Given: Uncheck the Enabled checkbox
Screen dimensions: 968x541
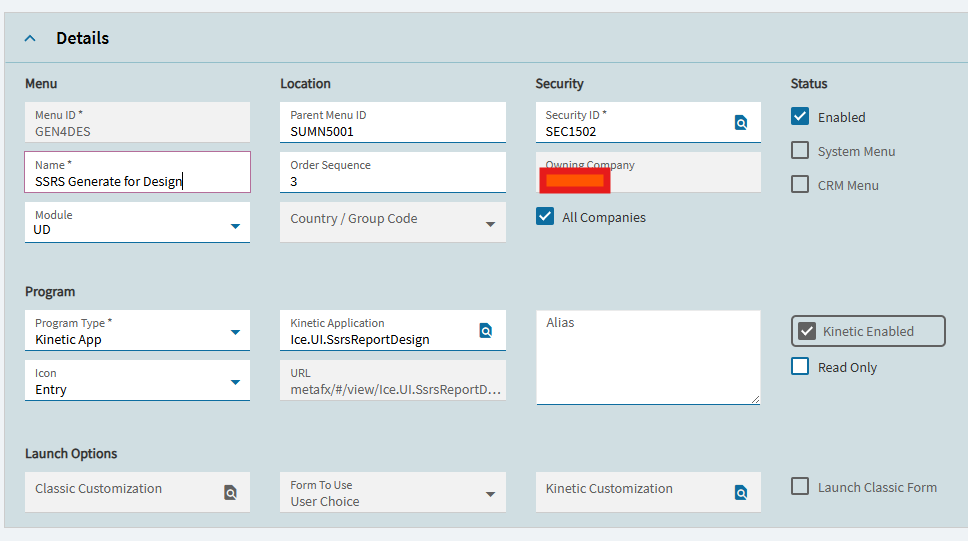Looking at the screenshot, I should point(800,116).
